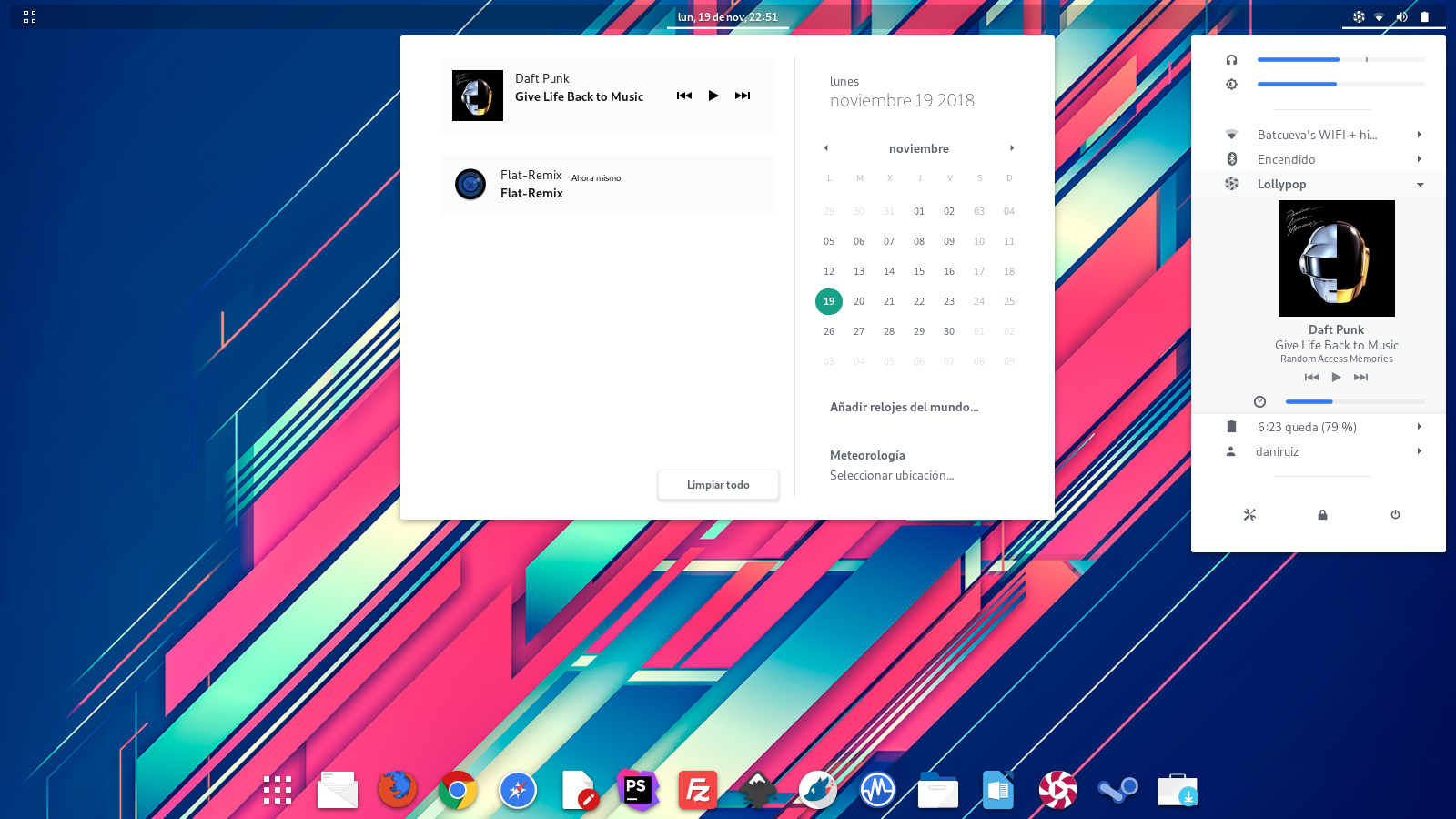1456x819 pixels.
Task: Lock the screen from system menu
Action: coord(1322,515)
